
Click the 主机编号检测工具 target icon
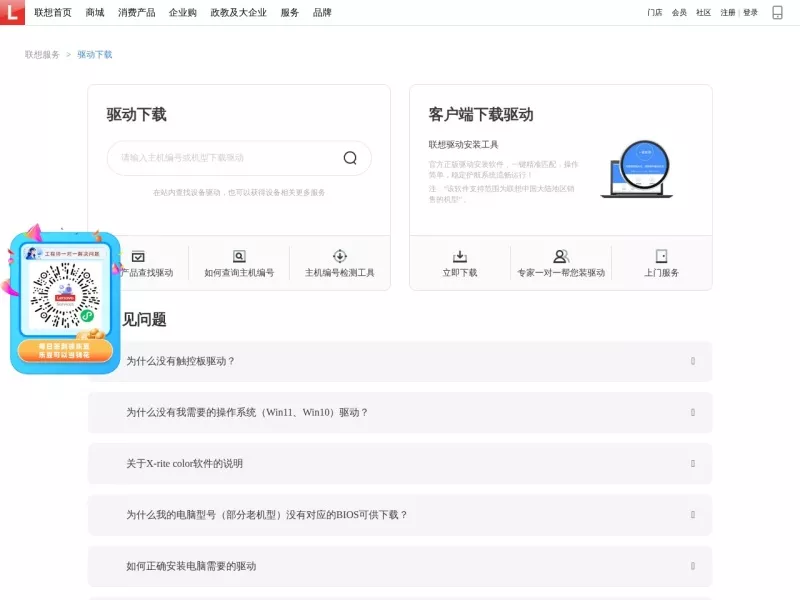click(340, 256)
